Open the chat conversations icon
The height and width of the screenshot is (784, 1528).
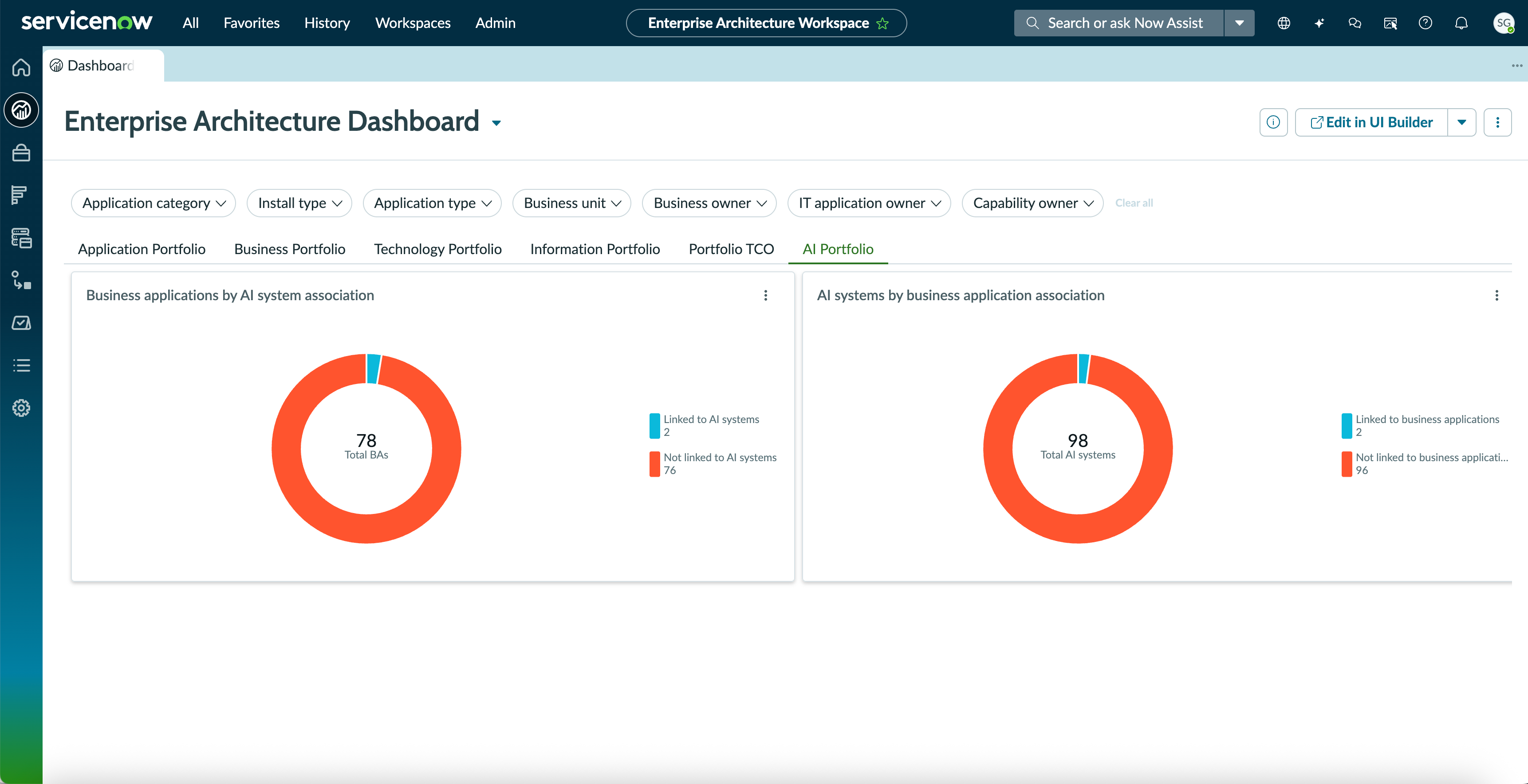pos(1355,23)
